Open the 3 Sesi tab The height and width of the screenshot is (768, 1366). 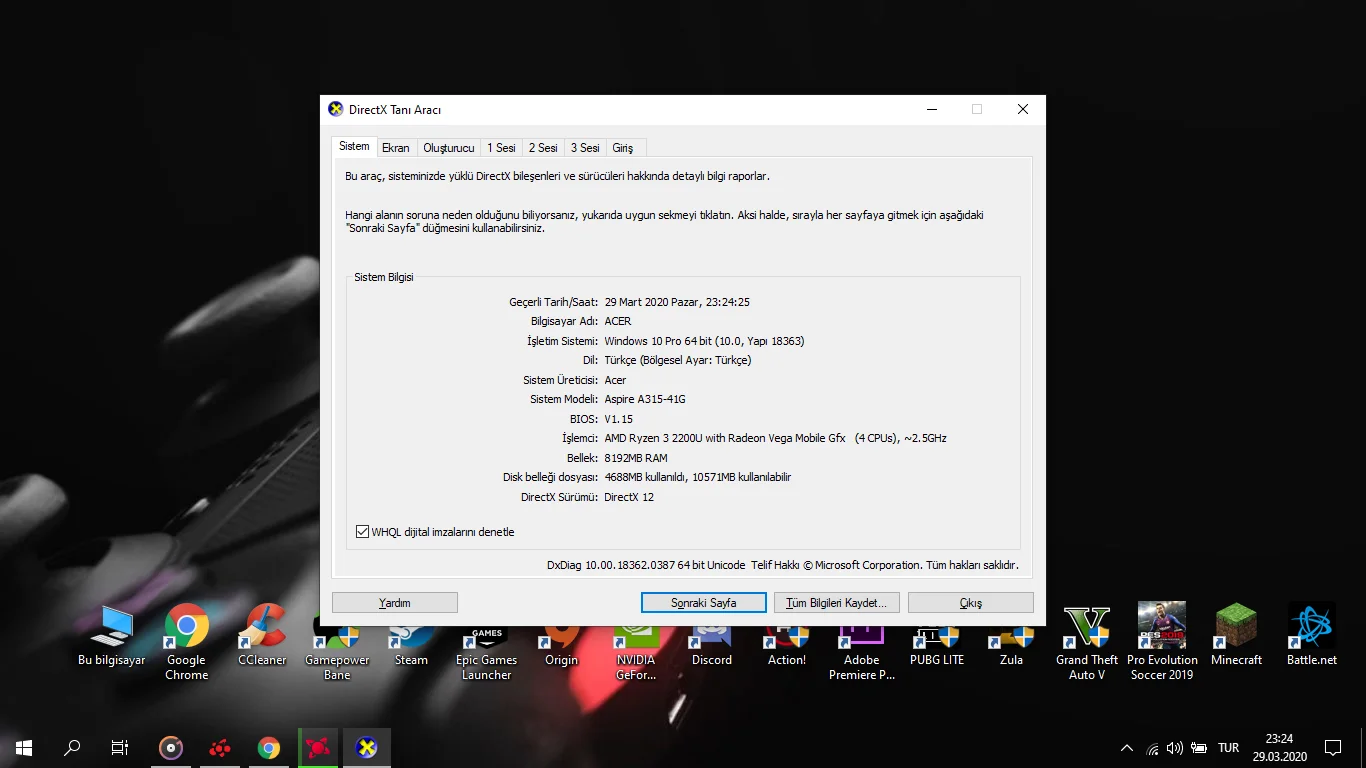pyautogui.click(x=586, y=148)
